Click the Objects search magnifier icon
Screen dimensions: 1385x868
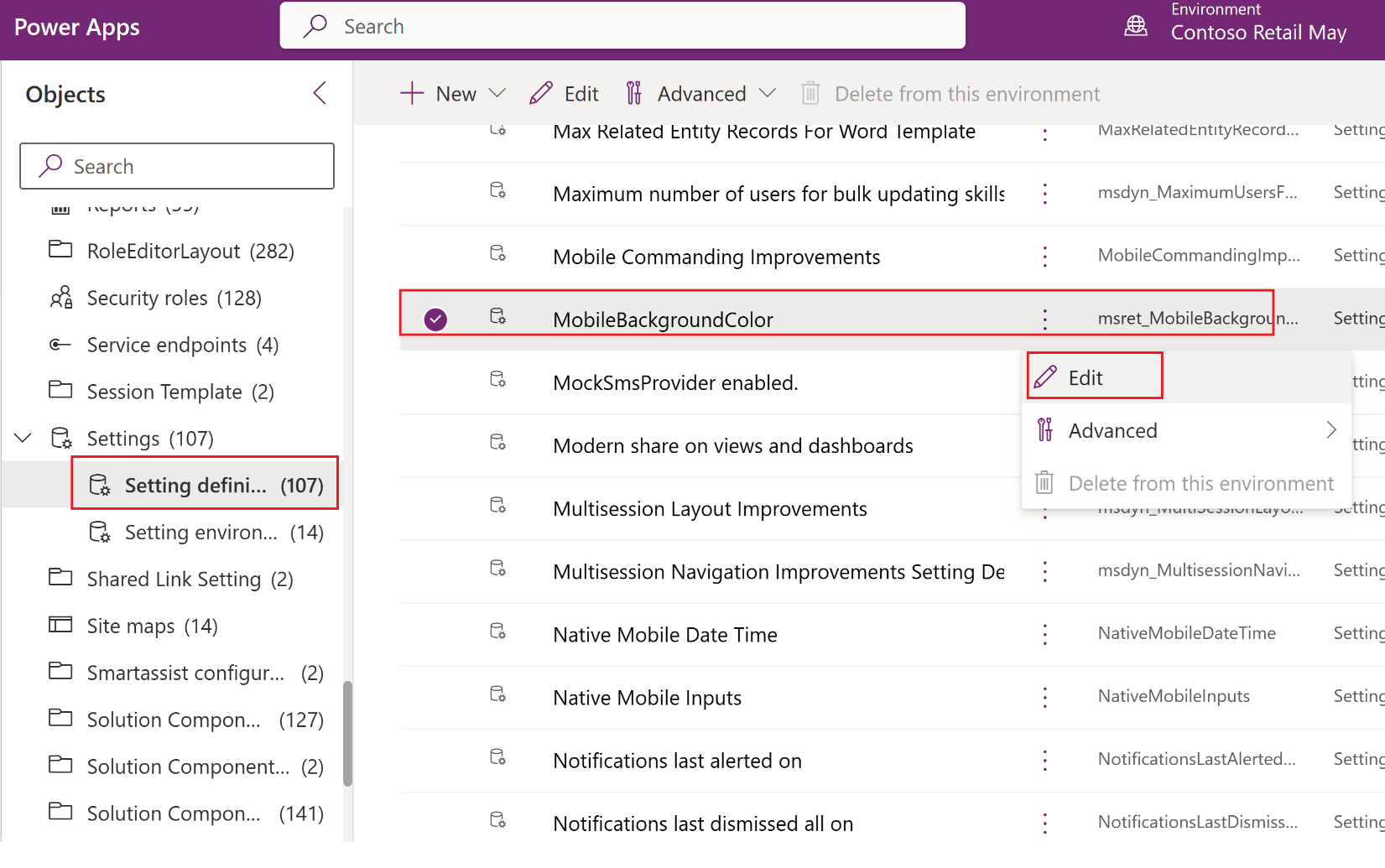pos(50,166)
